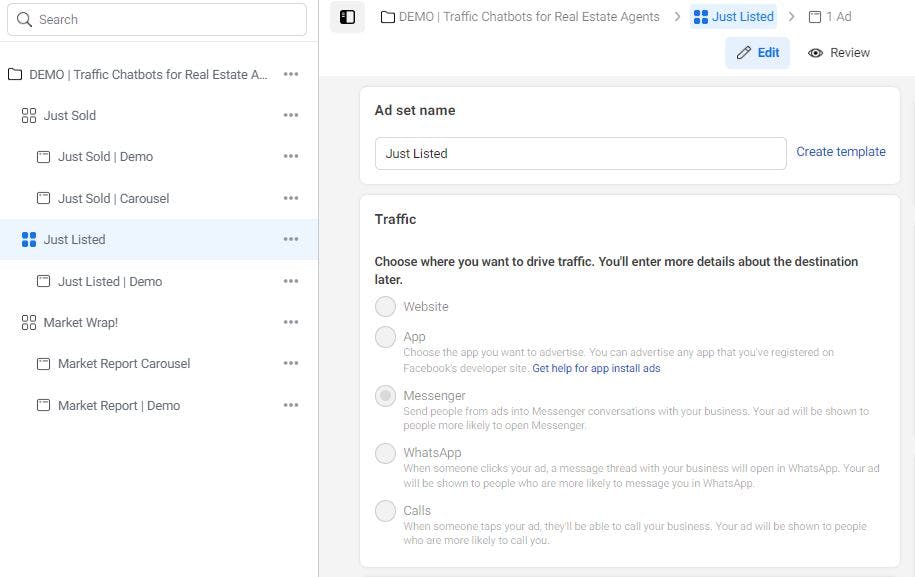This screenshot has height=577, width=915.
Task: Click the campaign folder icon in sidebar
Action: (x=15, y=74)
